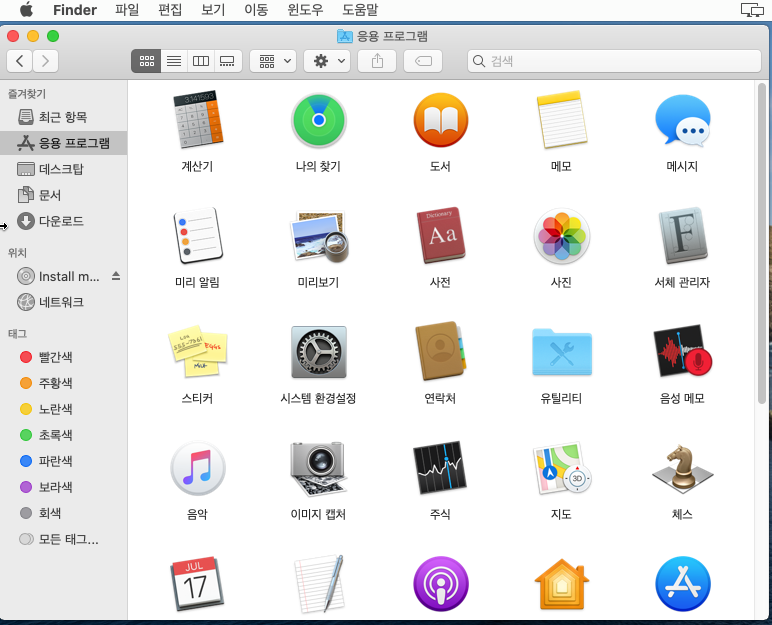
Task: Select the 빨간색 red tag
Action: (55, 357)
